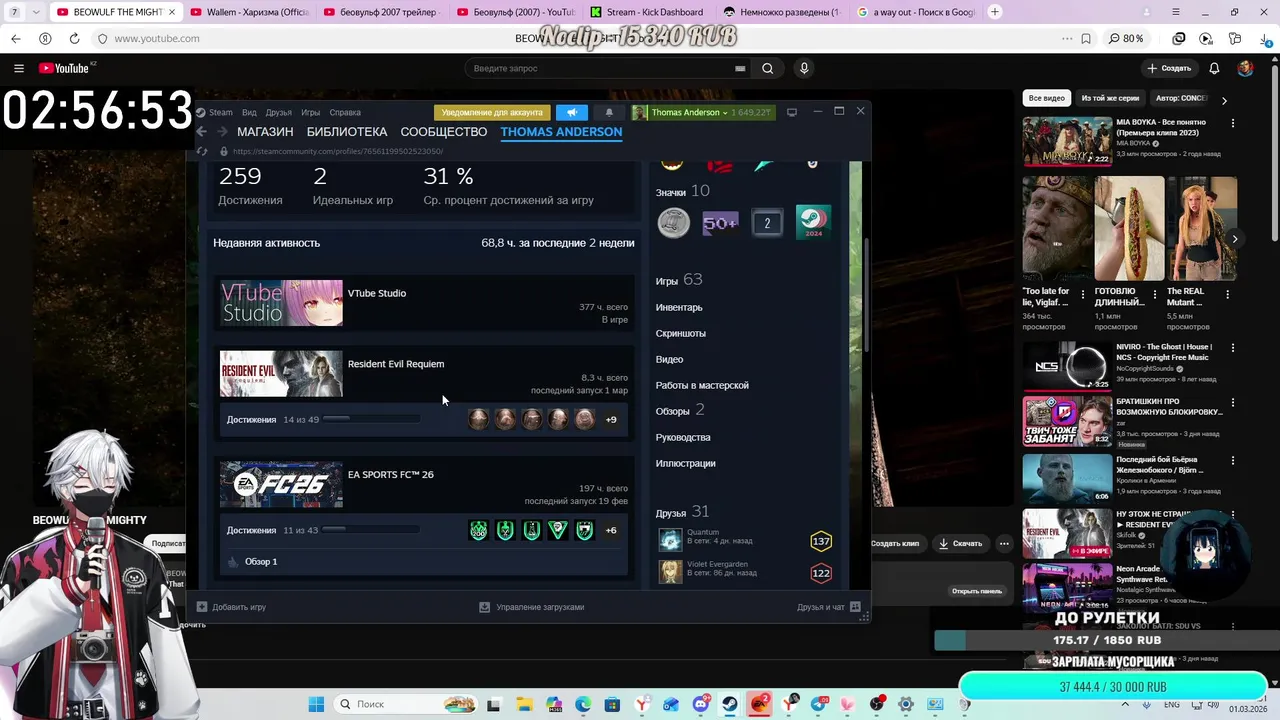Click the Уведомление для аккаунта button
1280x720 pixels.
click(492, 112)
